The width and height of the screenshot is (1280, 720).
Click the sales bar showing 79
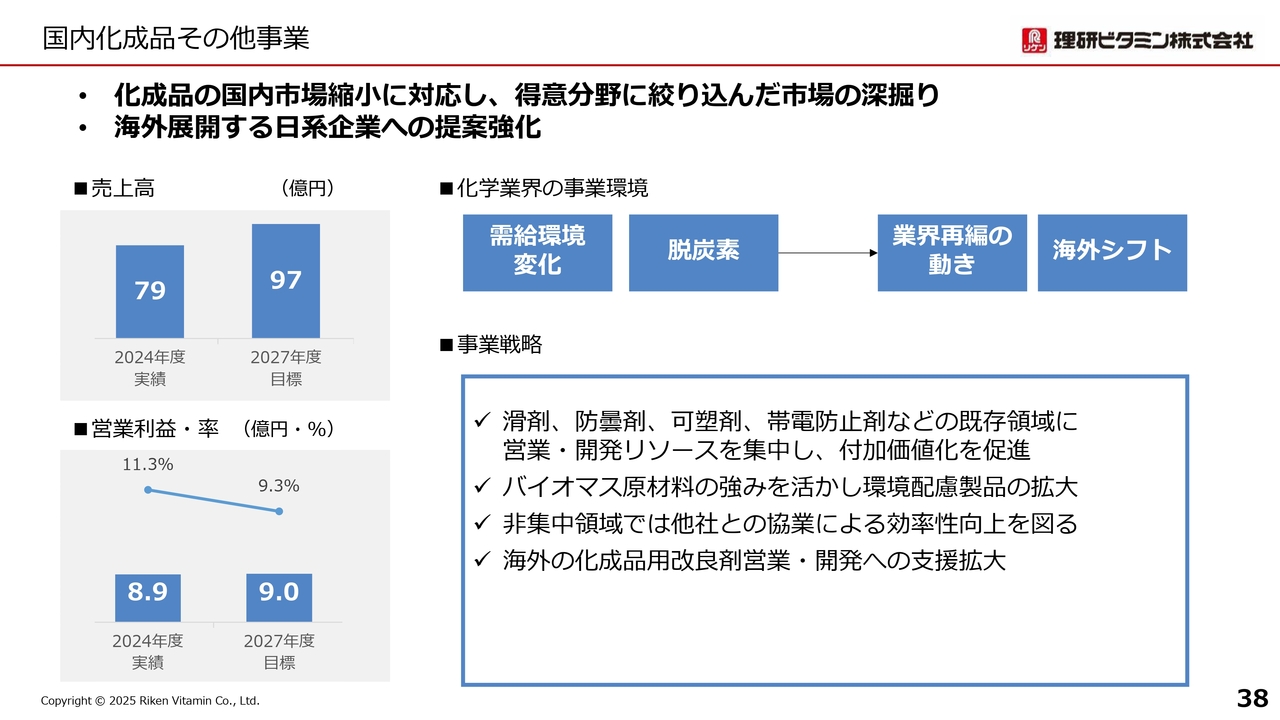[150, 291]
